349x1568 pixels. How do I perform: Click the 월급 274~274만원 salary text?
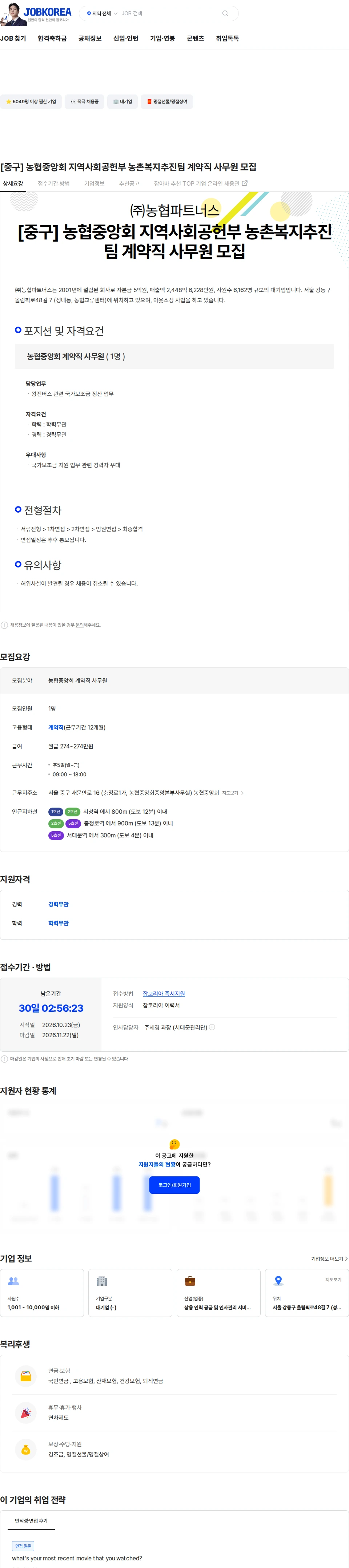71,745
